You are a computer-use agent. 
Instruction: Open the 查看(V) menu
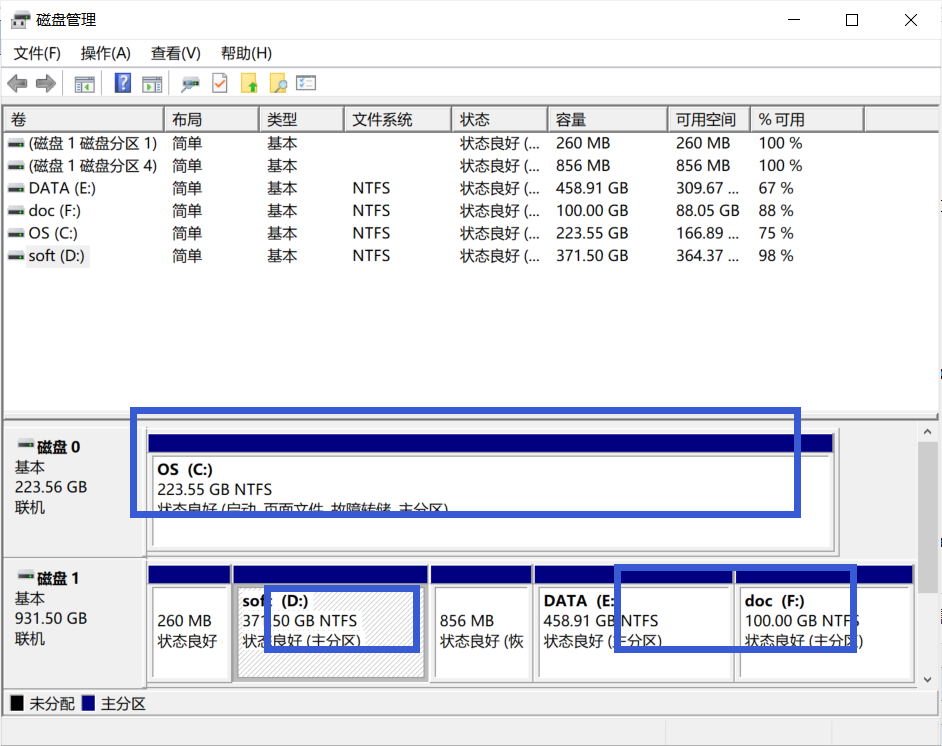(x=175, y=53)
